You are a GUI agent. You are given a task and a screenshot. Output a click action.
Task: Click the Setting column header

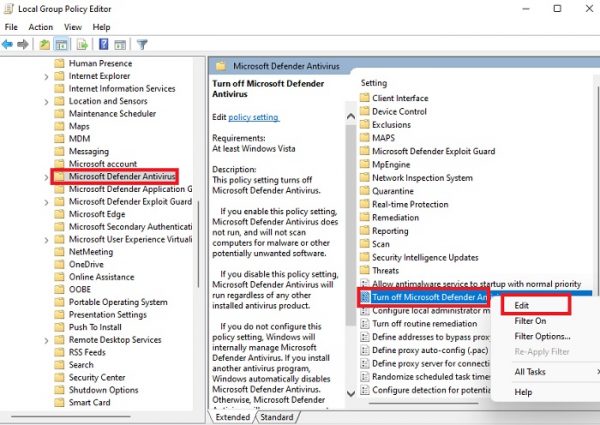[x=374, y=83]
